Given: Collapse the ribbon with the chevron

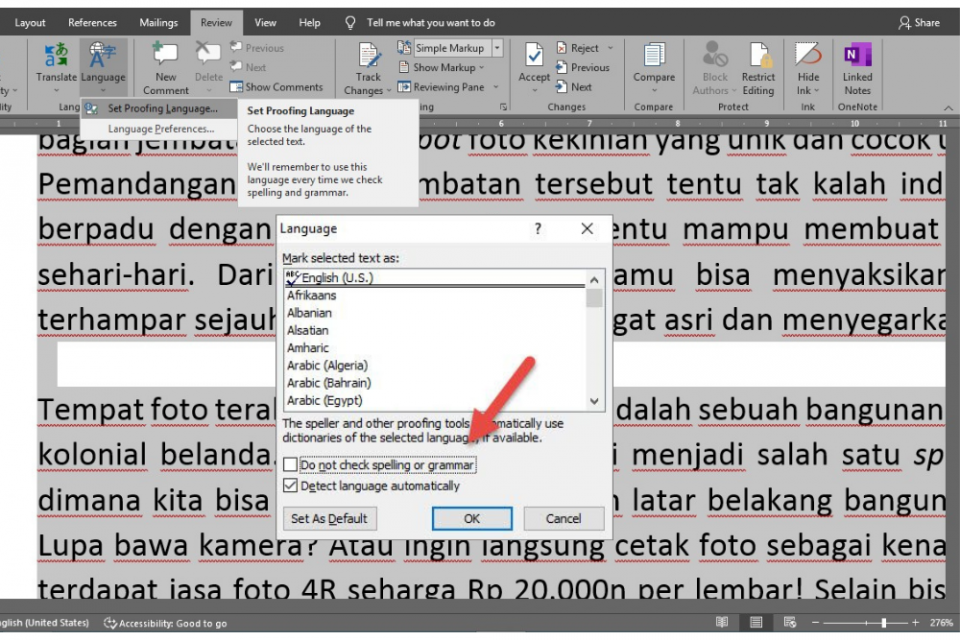Looking at the screenshot, I should (x=948, y=107).
